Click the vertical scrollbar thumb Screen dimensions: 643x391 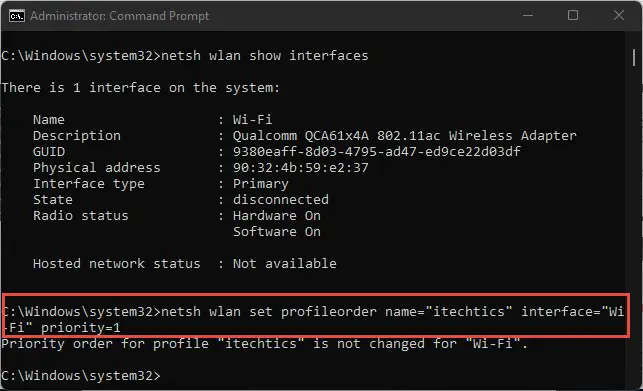pos(634,57)
